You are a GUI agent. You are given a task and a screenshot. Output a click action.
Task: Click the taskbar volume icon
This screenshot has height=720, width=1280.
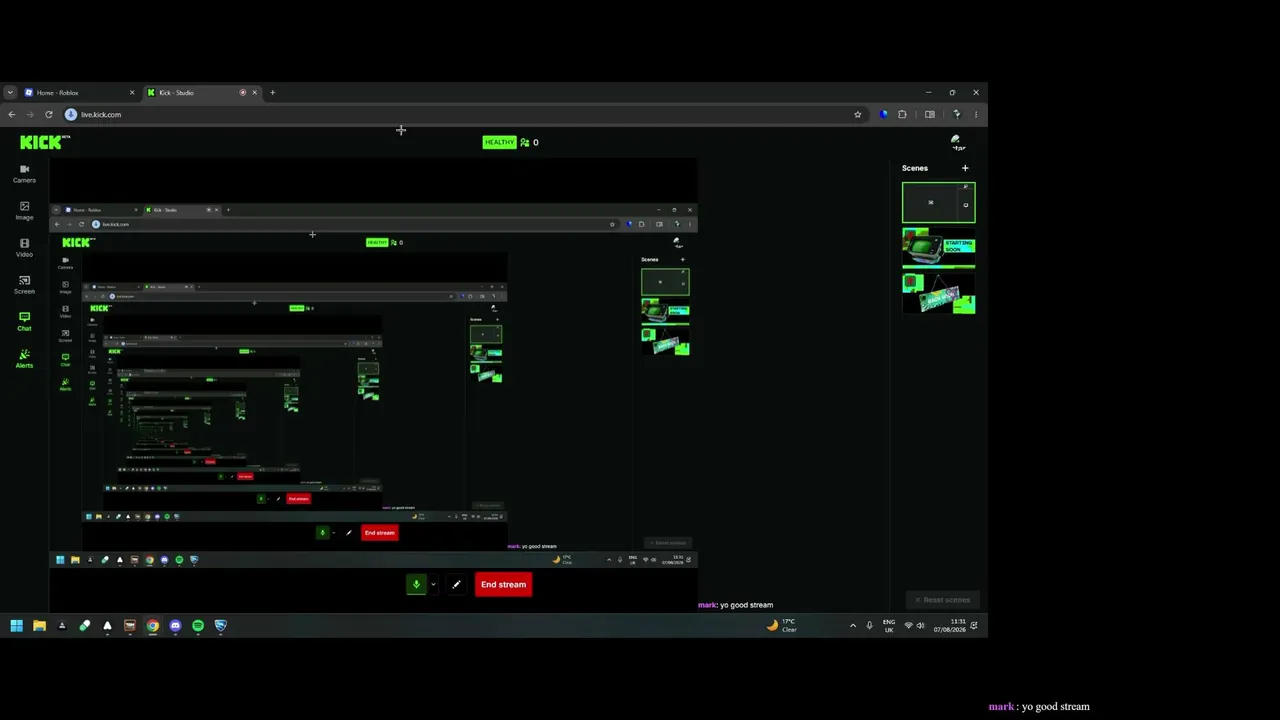coord(920,626)
